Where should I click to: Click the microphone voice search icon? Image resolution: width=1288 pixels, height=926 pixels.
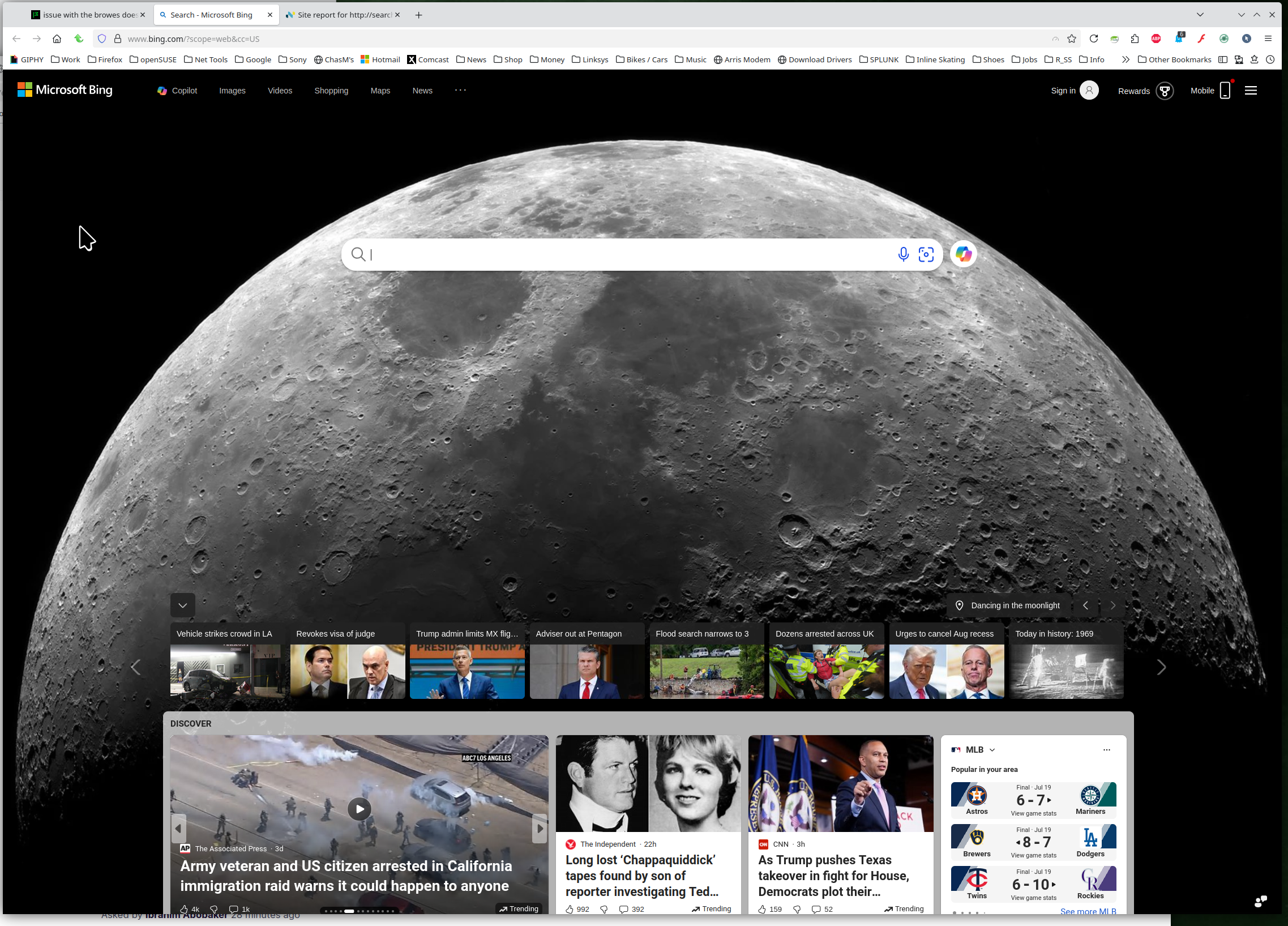[903, 254]
